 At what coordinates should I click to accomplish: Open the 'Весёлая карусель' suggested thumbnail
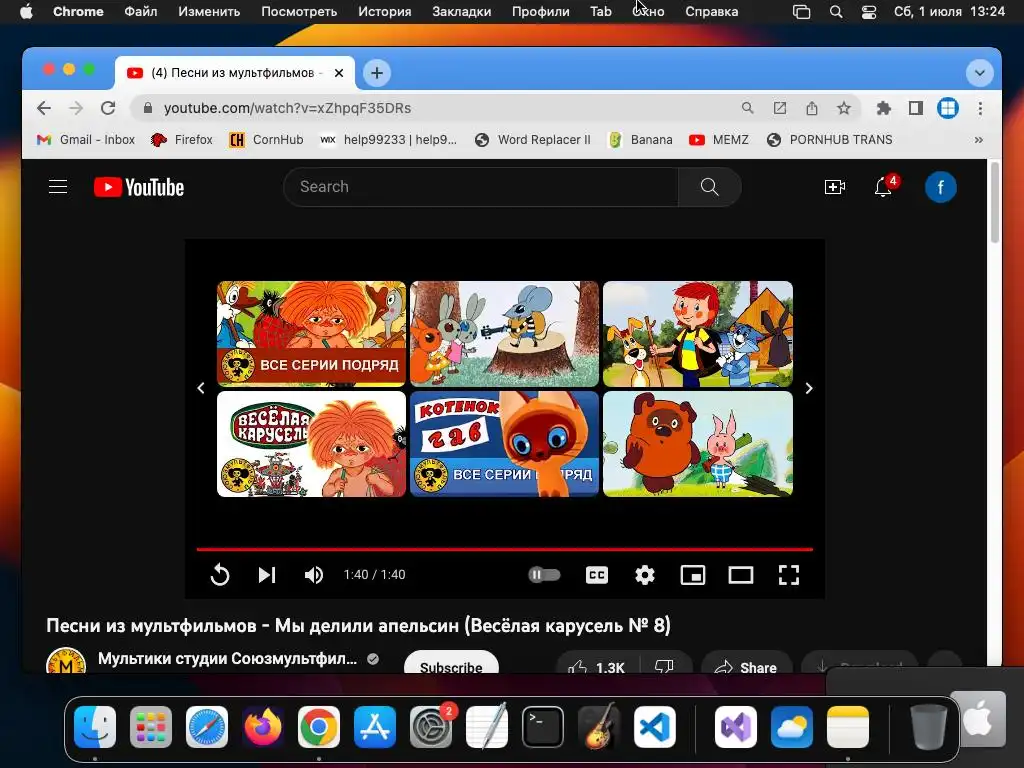pyautogui.click(x=312, y=444)
